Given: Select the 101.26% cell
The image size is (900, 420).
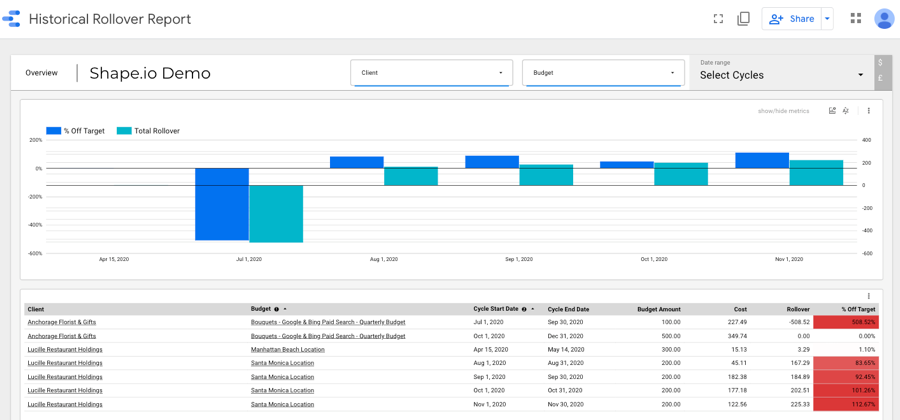Looking at the screenshot, I should [847, 391].
